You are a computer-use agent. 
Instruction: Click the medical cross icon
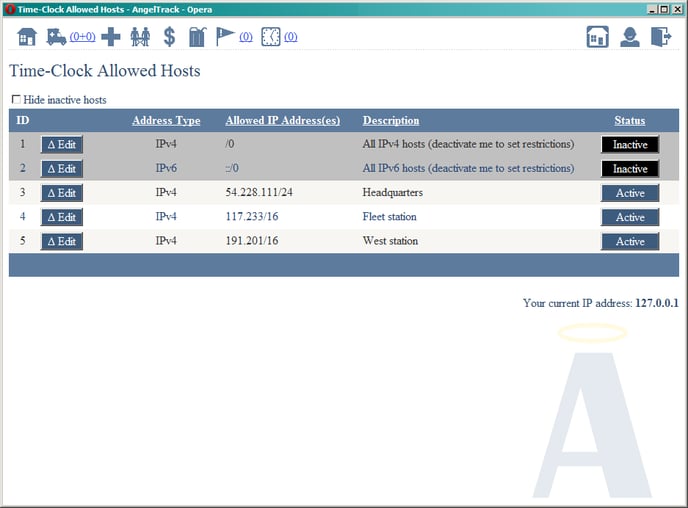click(x=111, y=37)
